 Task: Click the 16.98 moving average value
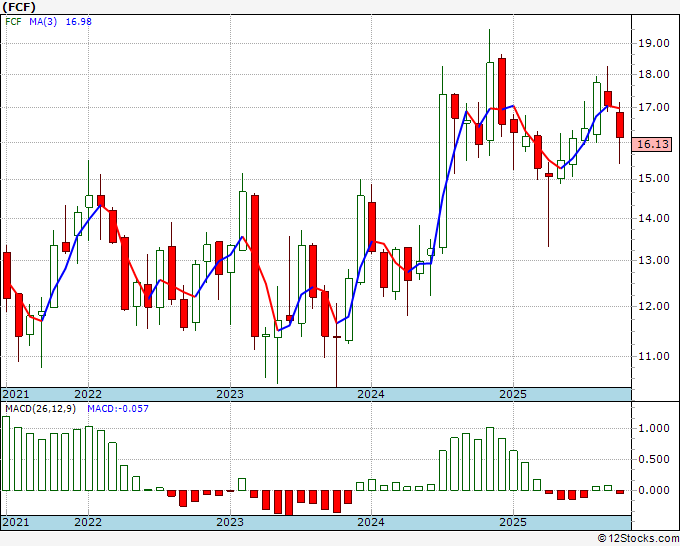78,22
